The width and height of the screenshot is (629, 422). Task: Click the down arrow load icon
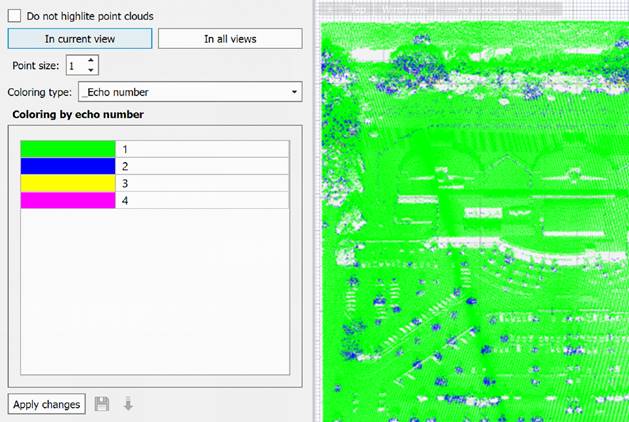point(128,404)
